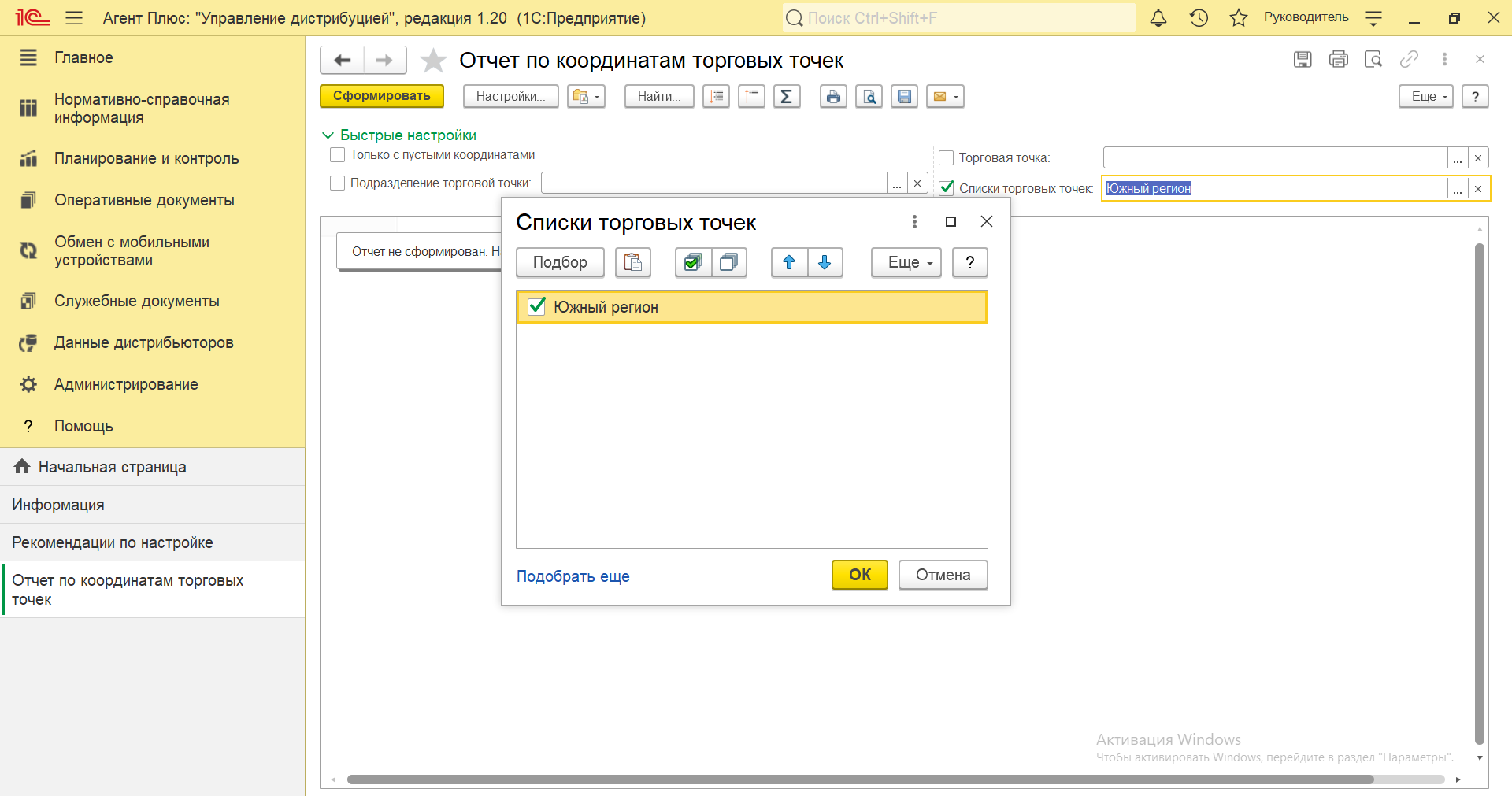Viewport: 1512px width, 796px height.
Task: Click horizontal scrollbar of report area
Action: (860, 779)
